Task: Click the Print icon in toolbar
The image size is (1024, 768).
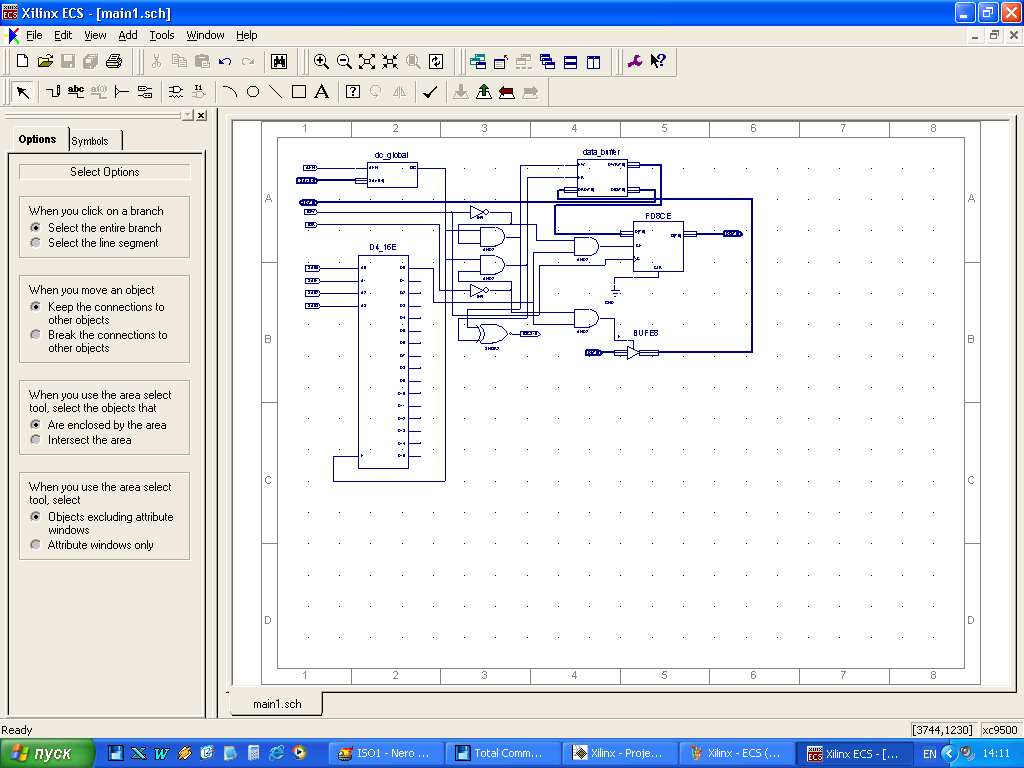Action: pos(114,62)
